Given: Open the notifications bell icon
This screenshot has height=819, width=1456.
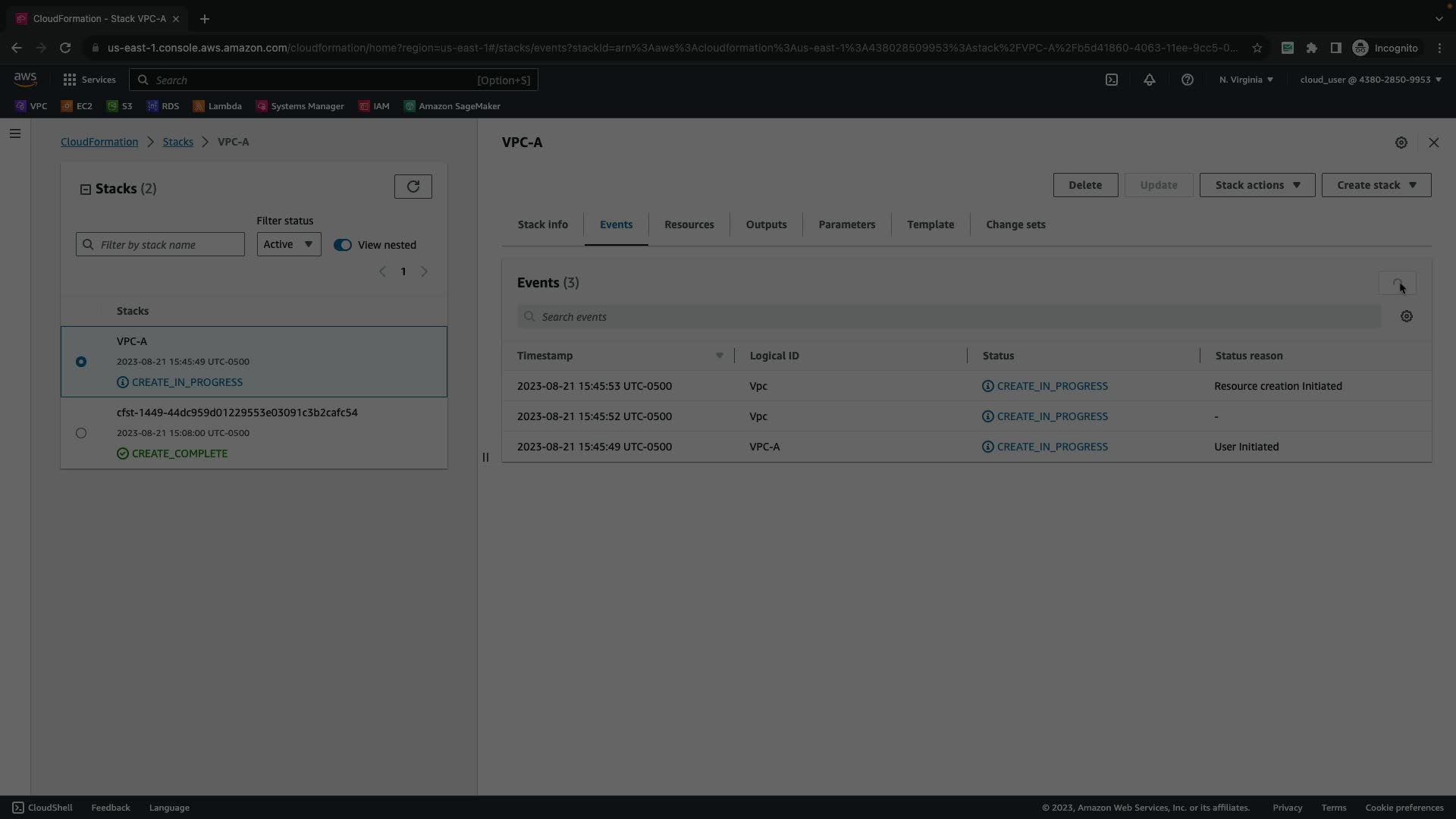Looking at the screenshot, I should 1150,80.
